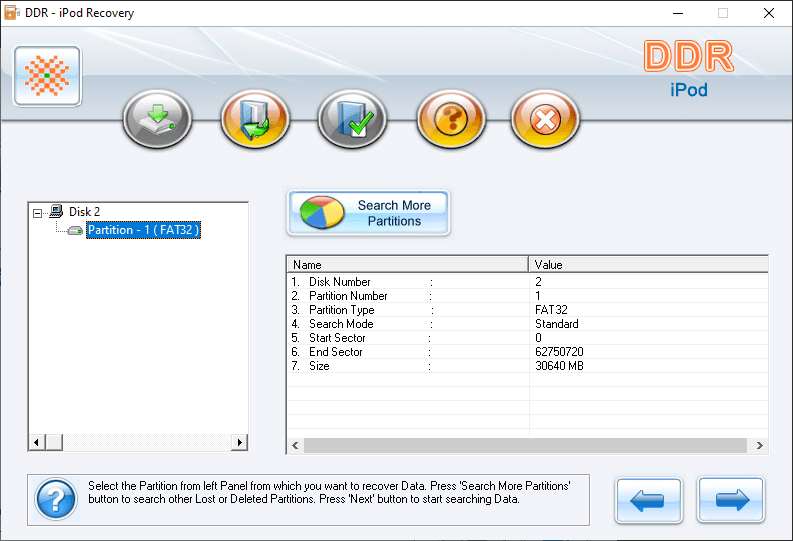793x541 pixels.
Task: Click the Standard value cell
Action: point(557,324)
